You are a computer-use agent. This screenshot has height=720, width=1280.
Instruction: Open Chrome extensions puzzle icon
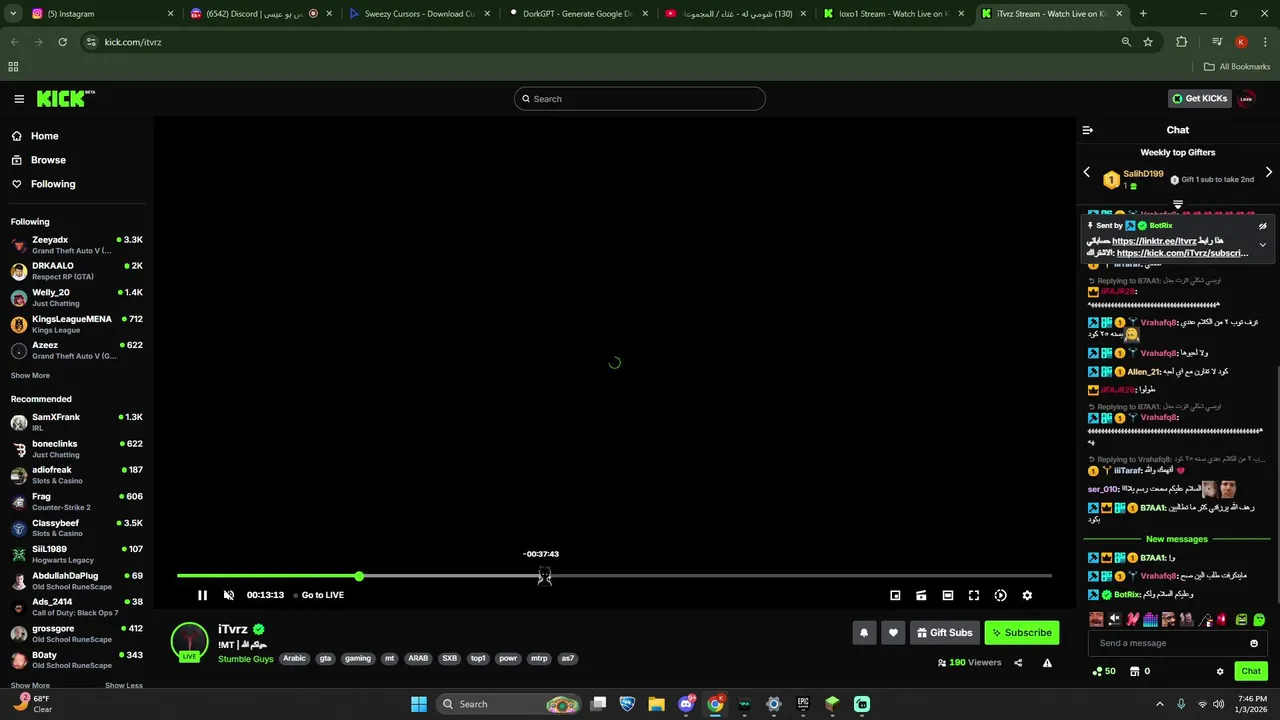tap(1182, 42)
